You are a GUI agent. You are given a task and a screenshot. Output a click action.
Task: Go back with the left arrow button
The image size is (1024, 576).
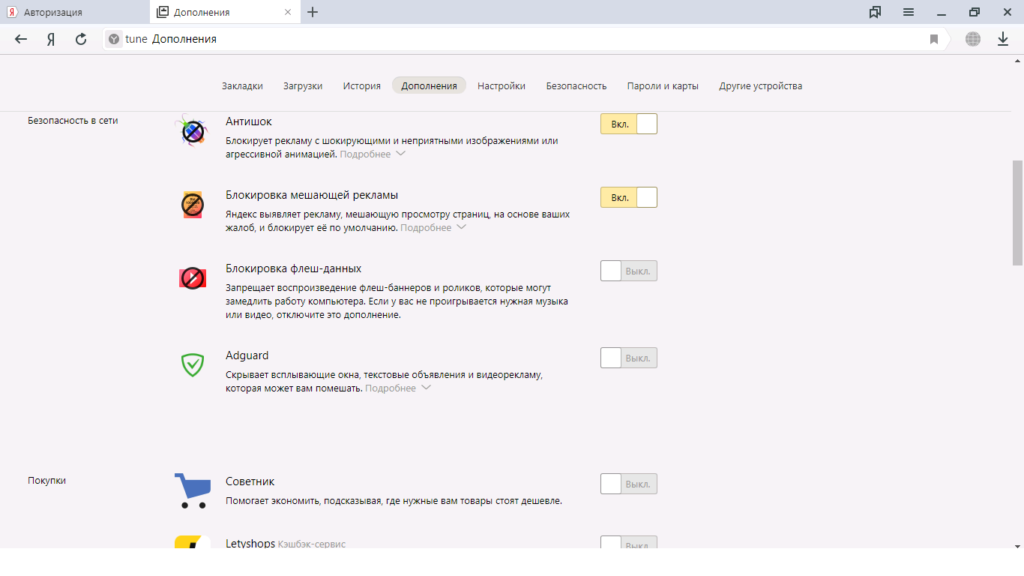point(21,39)
